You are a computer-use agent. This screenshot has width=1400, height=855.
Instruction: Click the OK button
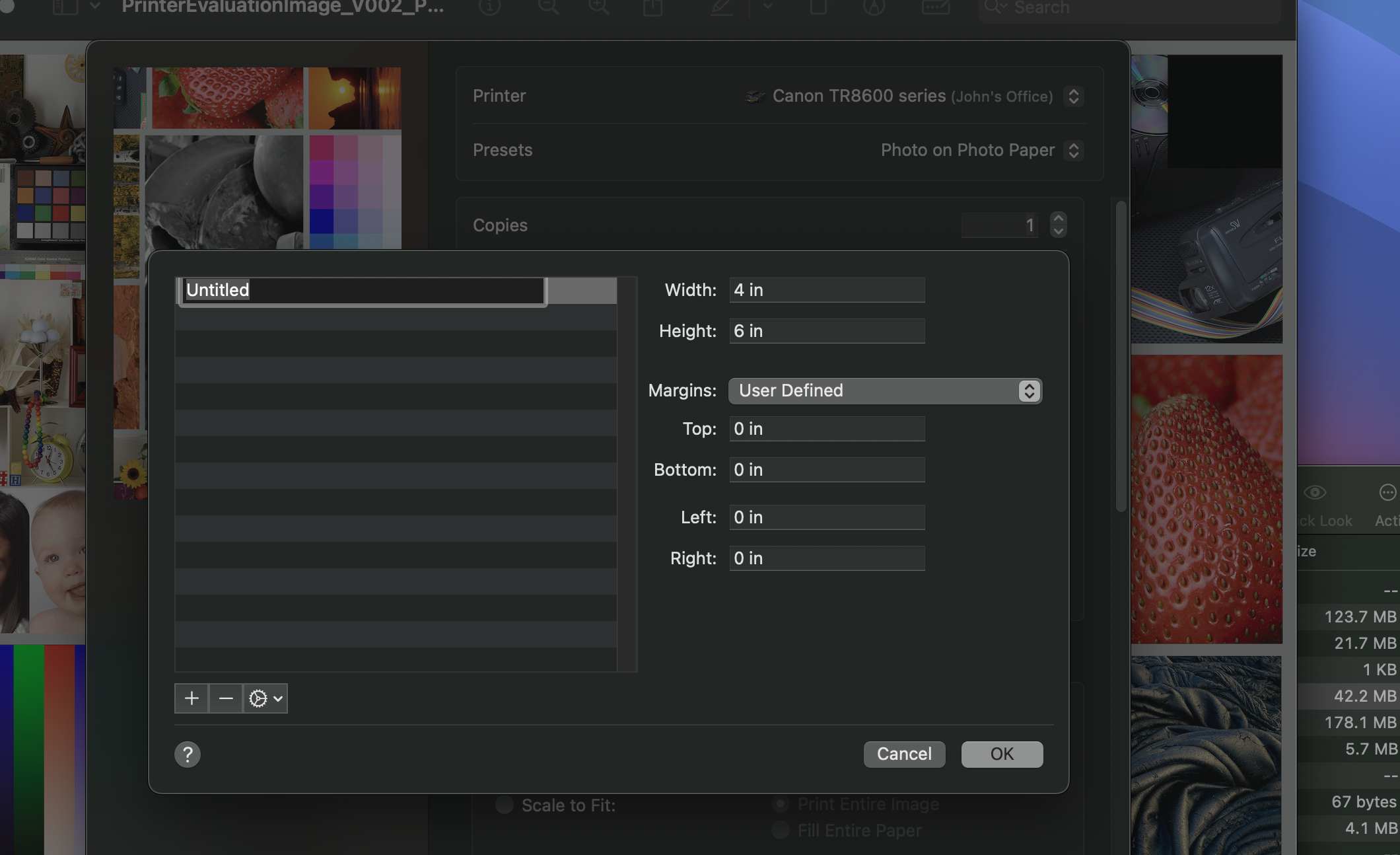pyautogui.click(x=1002, y=754)
